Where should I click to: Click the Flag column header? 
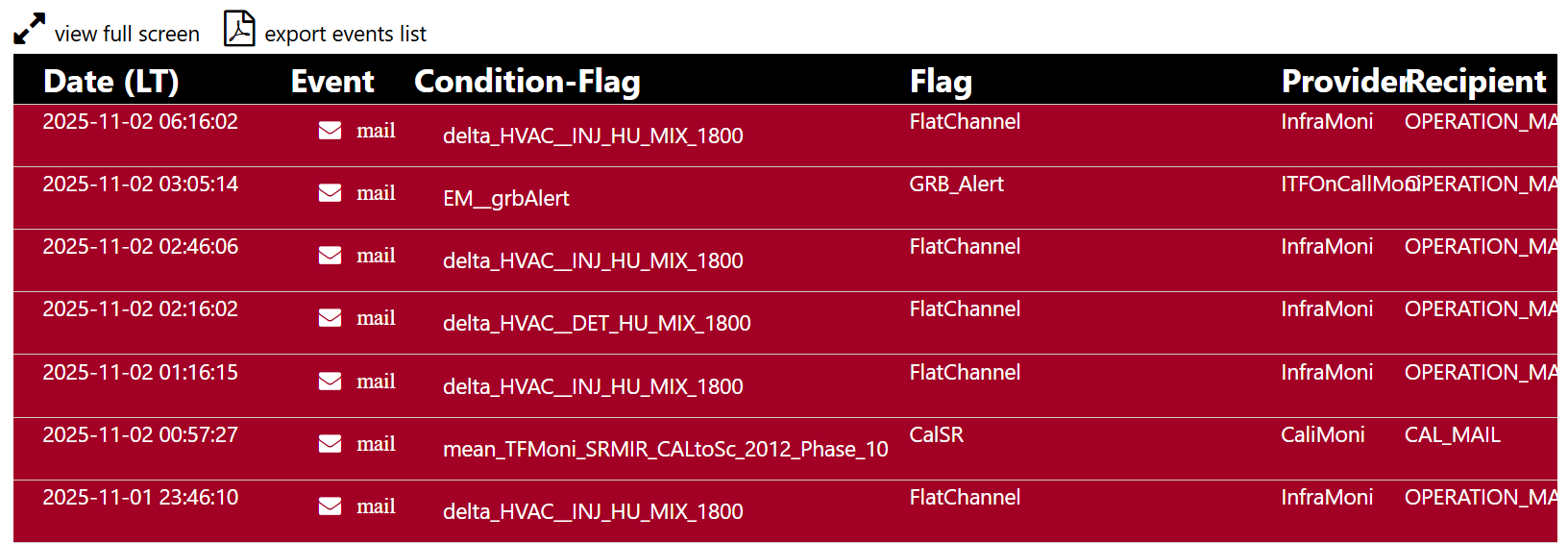coord(941,82)
